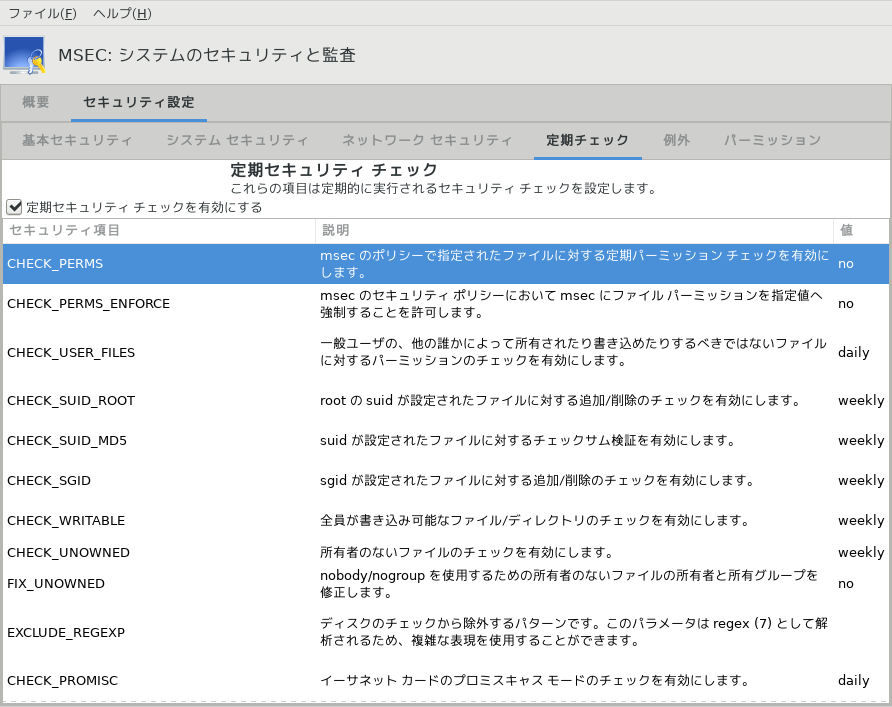This screenshot has height=707, width=892.
Task: Click the 'weekly' value of CHECK_SUID_MD5
Action: tap(861, 440)
